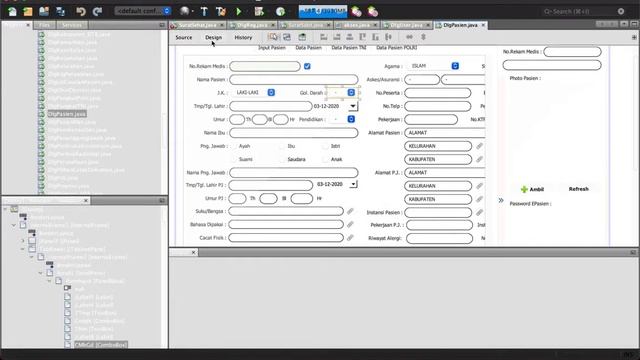
Task: Select the Data Pasien POLRI tab in form
Action: [x=396, y=48]
